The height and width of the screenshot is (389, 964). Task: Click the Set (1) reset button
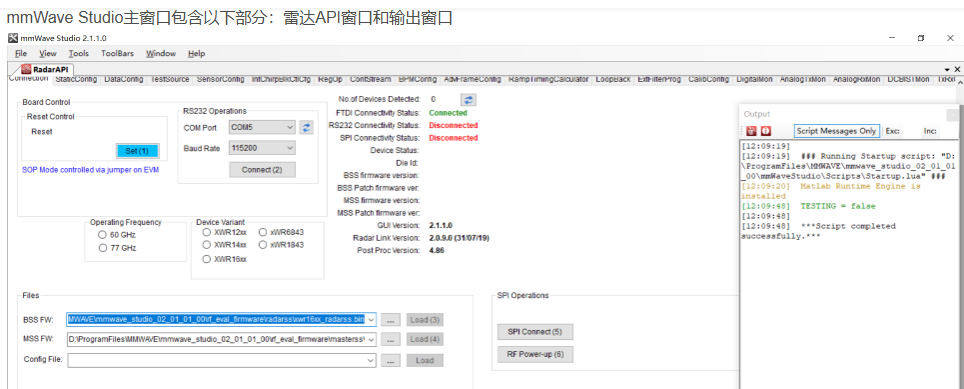pyautogui.click(x=137, y=151)
